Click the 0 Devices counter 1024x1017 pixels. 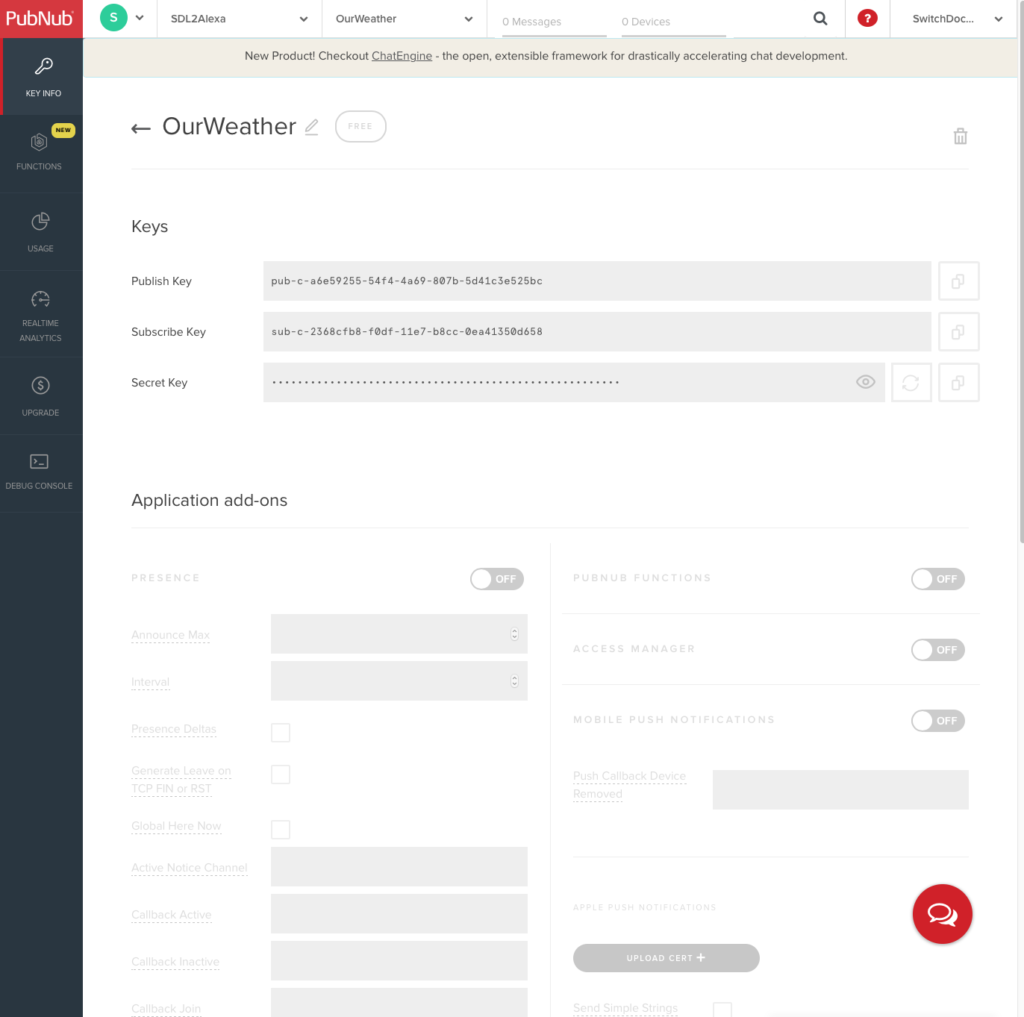point(646,22)
